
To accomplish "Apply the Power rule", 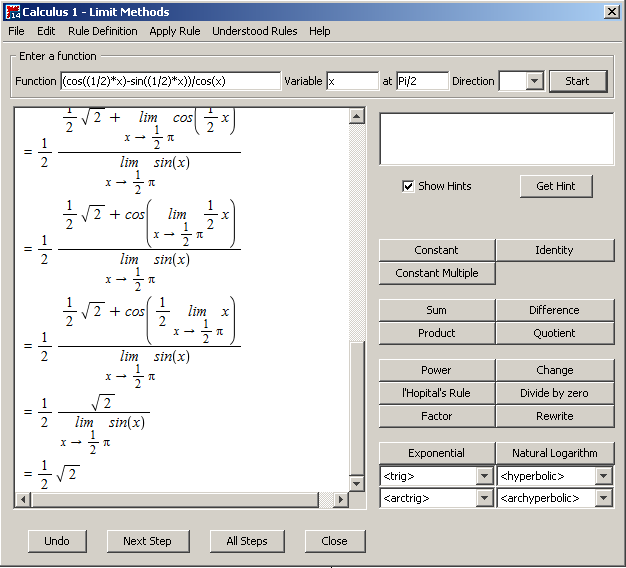I will tap(437, 370).
